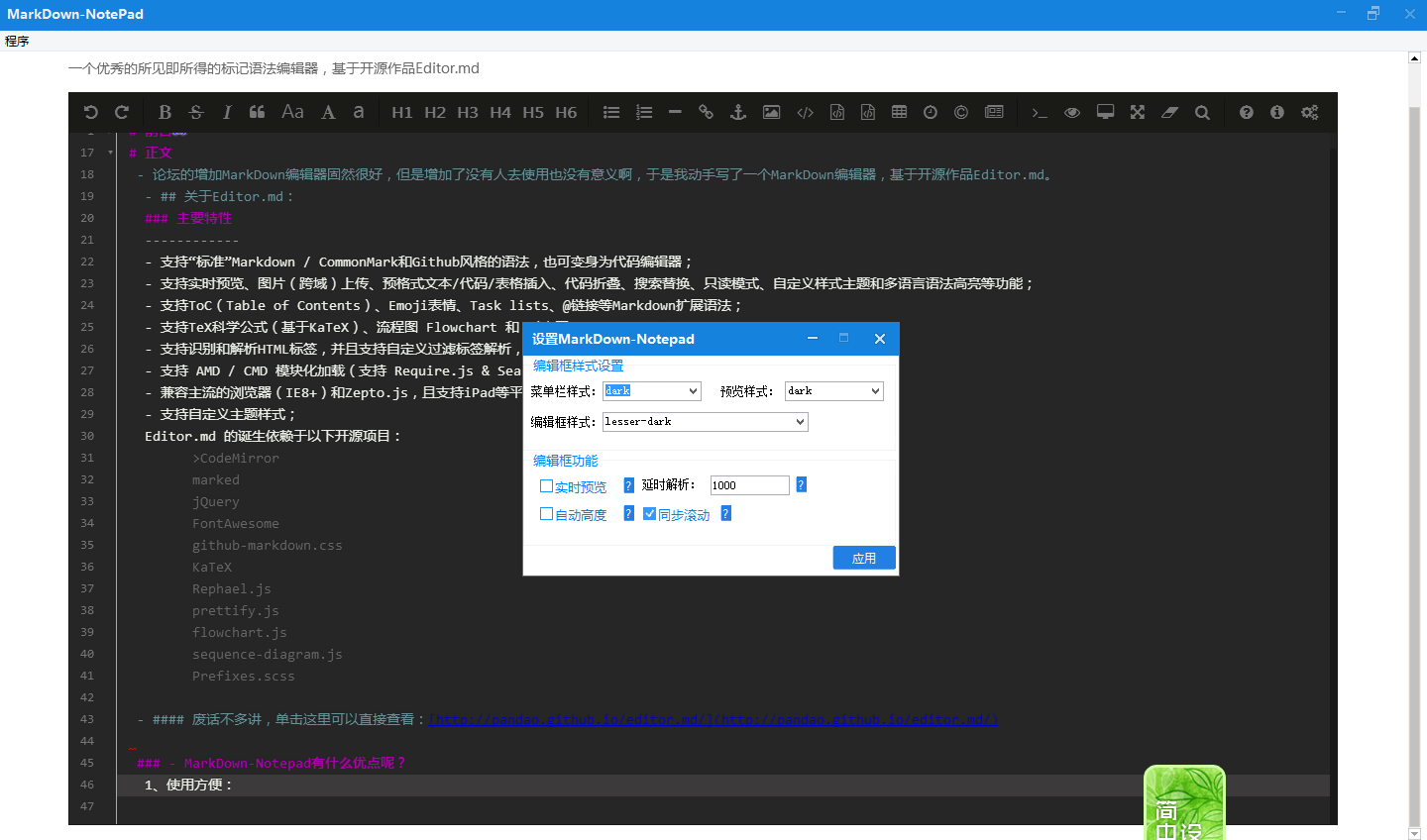Screen dimensions: 1427x840
Task: Close the 设置MarkDown-Notepad dialog
Action: (x=879, y=339)
